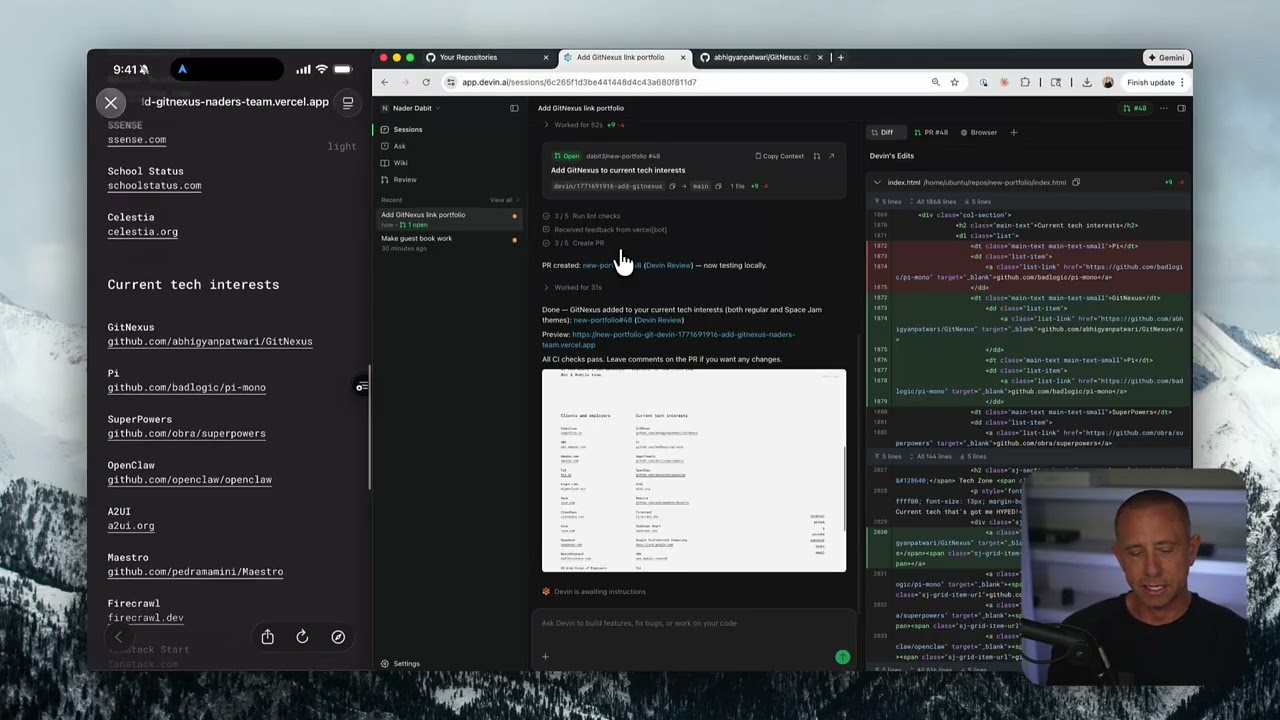1280x720 pixels.
Task: Open Settings in Devin sidebar
Action: point(400,663)
